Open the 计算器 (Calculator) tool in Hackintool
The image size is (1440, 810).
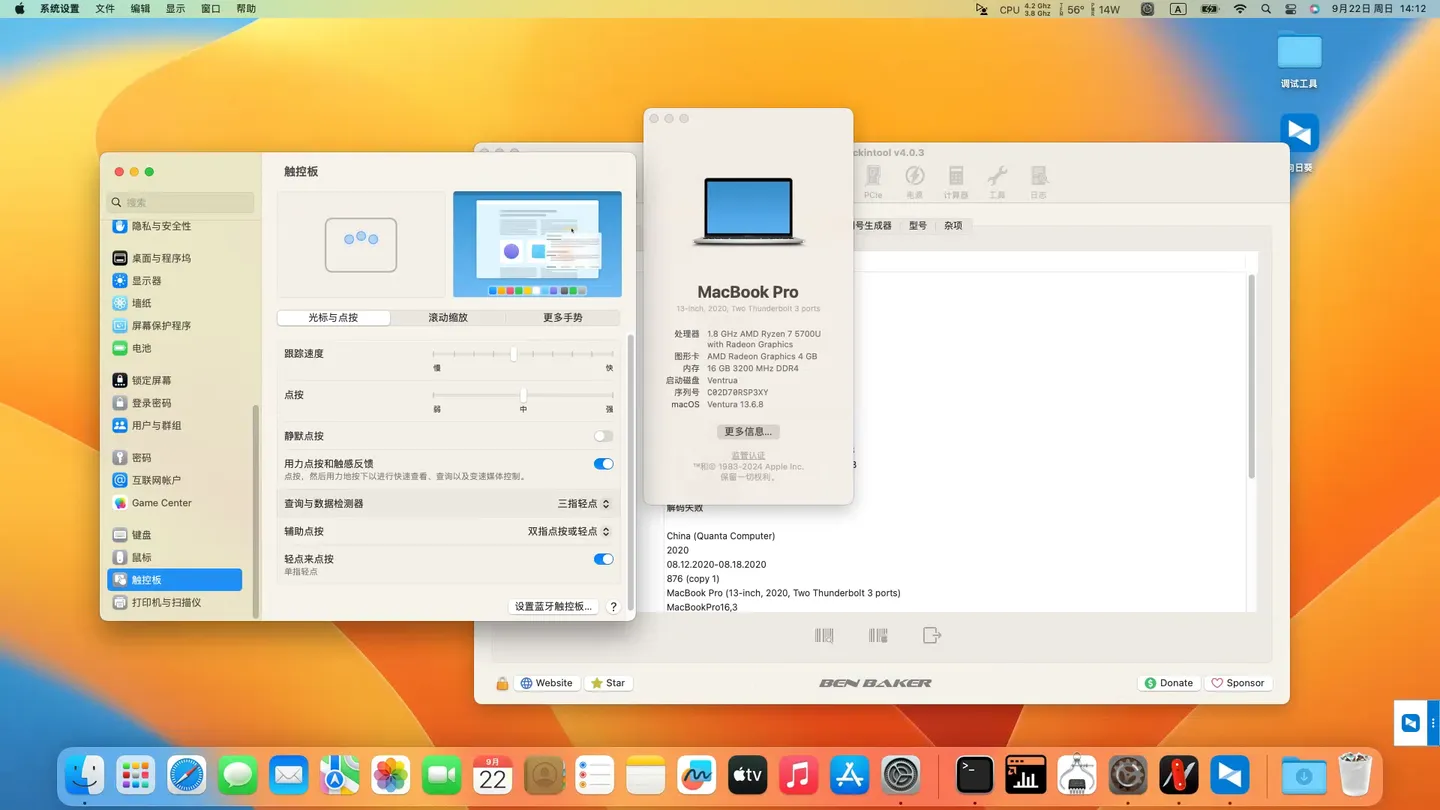coord(955,181)
